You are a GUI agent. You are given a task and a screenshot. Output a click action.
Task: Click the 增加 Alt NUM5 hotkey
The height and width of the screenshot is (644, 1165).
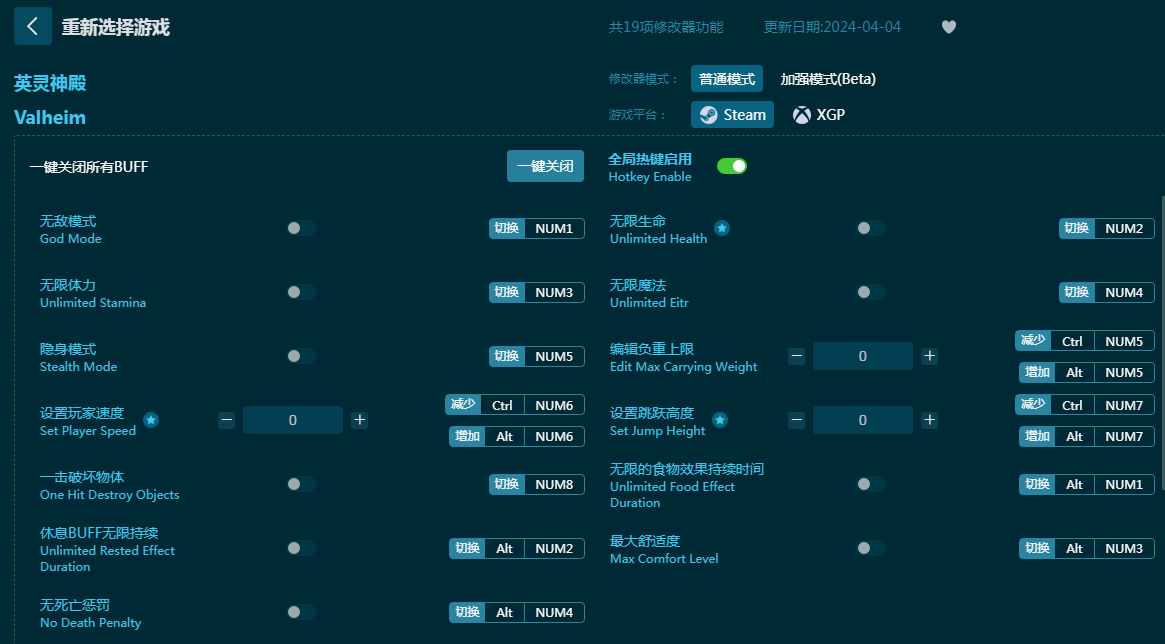click(x=1086, y=372)
